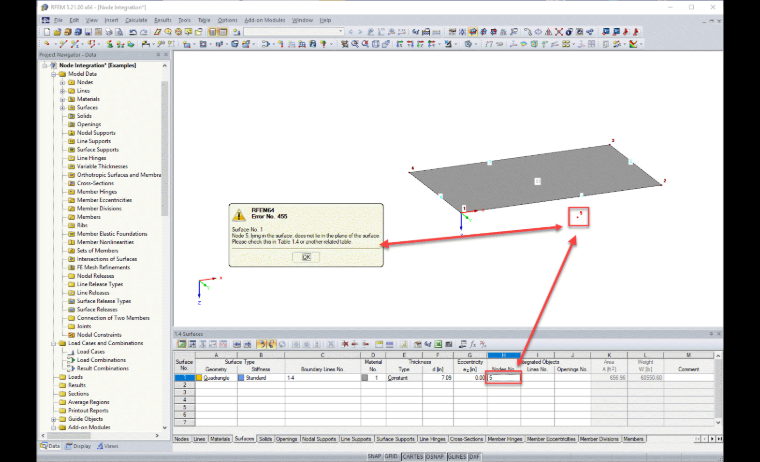The image size is (760, 462).
Task: Switch to the Nodal Supports table tab
Action: coord(319,439)
